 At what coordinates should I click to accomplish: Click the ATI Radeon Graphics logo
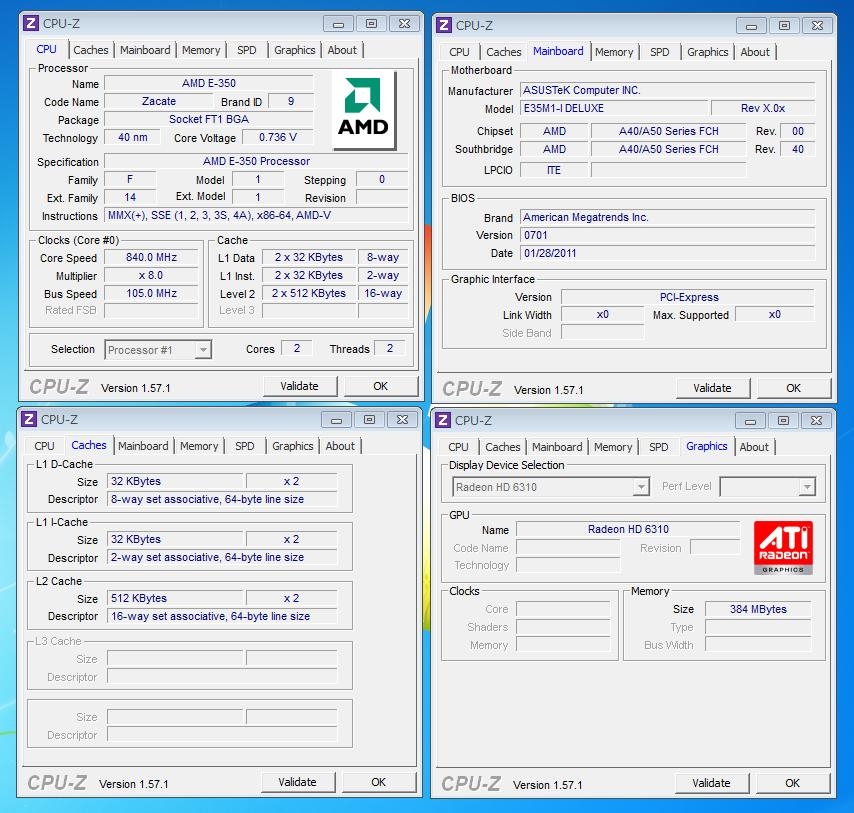tap(783, 548)
